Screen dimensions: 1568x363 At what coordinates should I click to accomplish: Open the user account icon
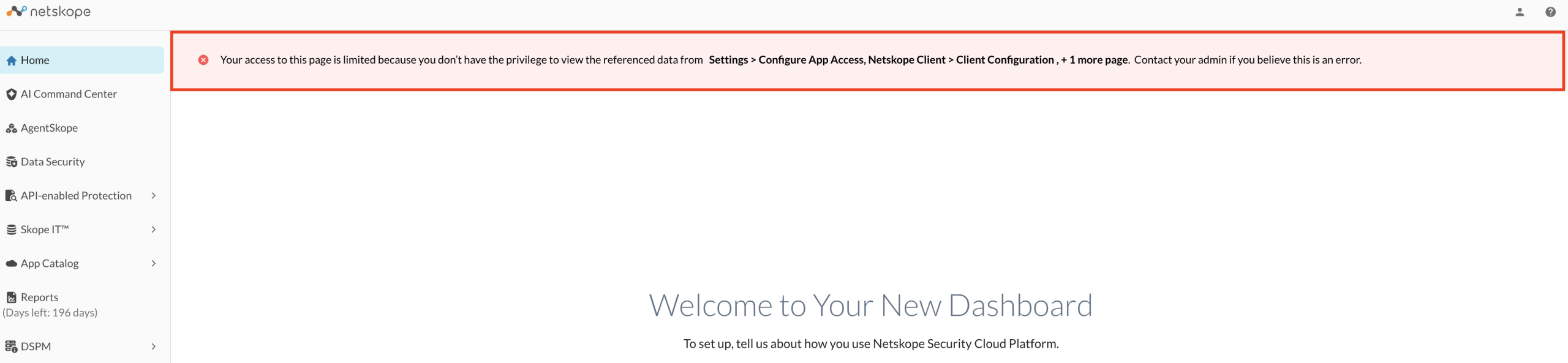coord(1520,12)
